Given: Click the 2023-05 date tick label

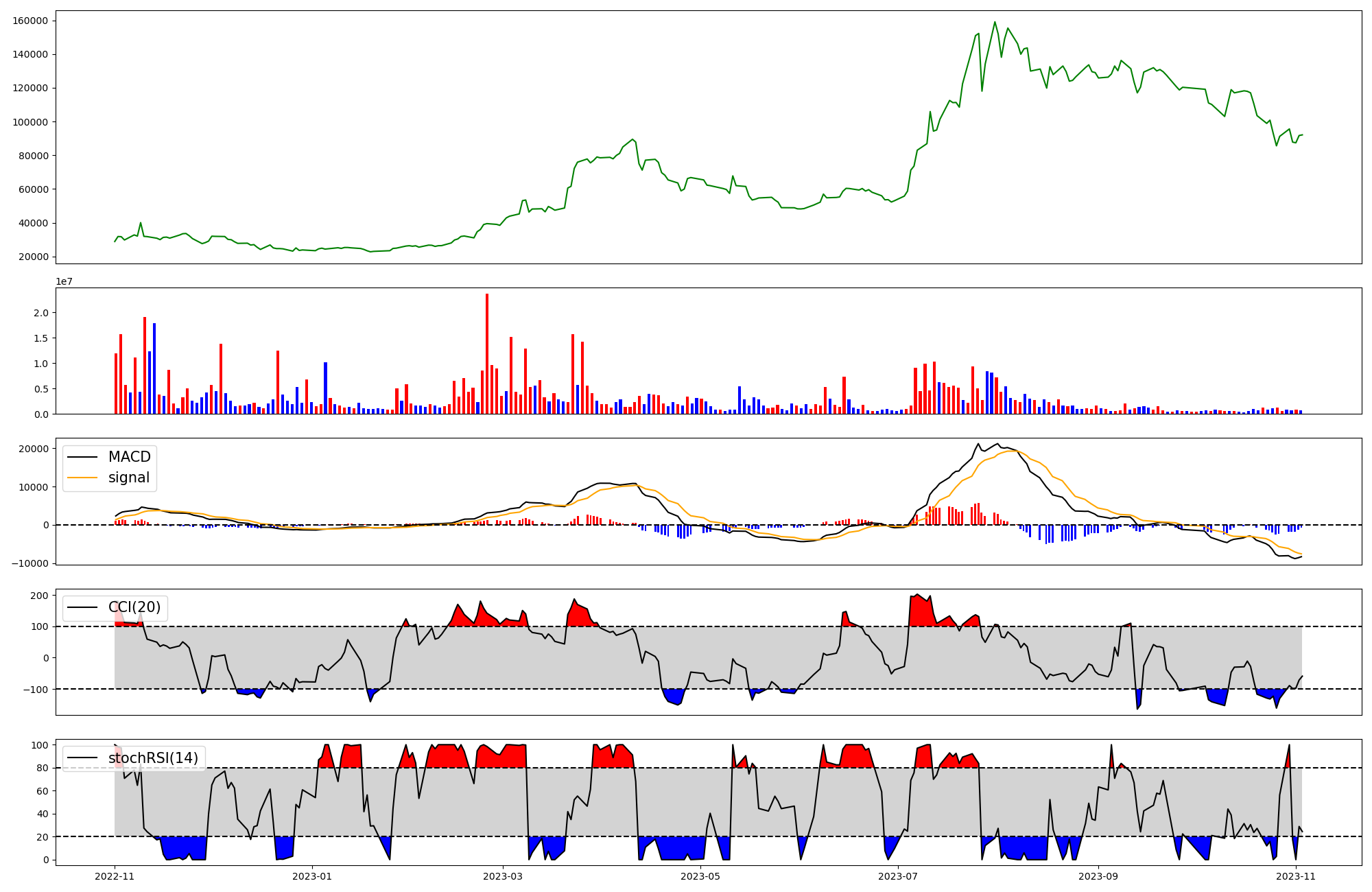Looking at the screenshot, I should tap(700, 876).
